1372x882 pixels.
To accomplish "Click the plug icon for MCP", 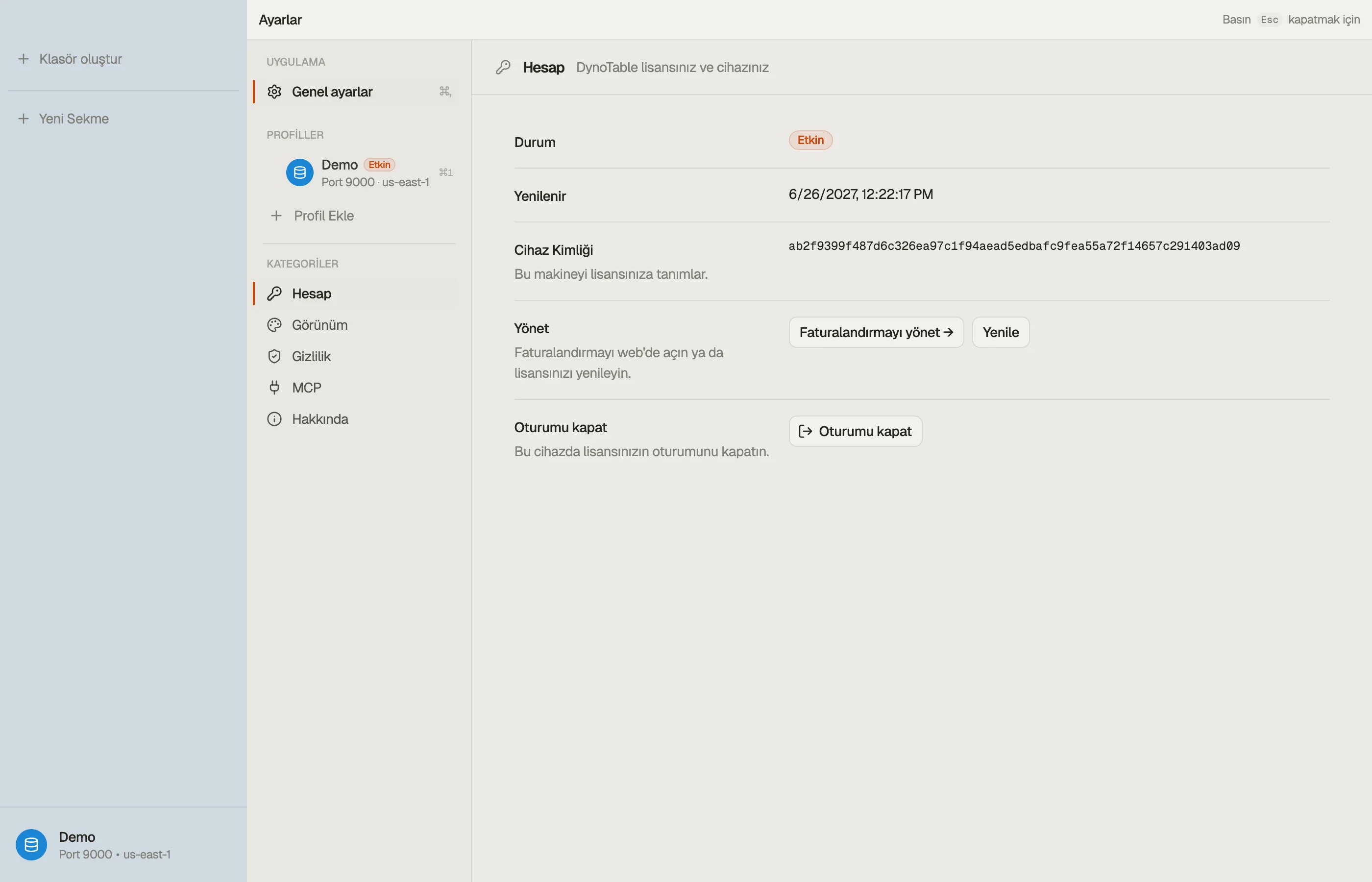I will [274, 388].
